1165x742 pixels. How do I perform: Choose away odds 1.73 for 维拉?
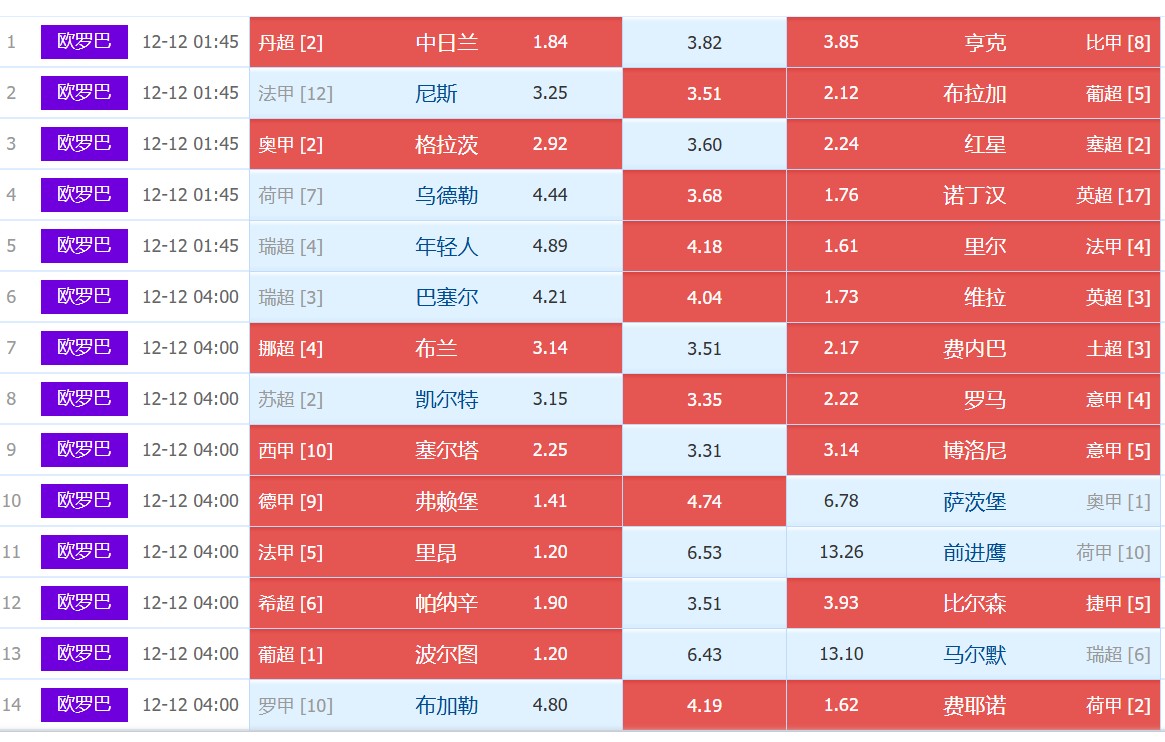[x=841, y=297]
